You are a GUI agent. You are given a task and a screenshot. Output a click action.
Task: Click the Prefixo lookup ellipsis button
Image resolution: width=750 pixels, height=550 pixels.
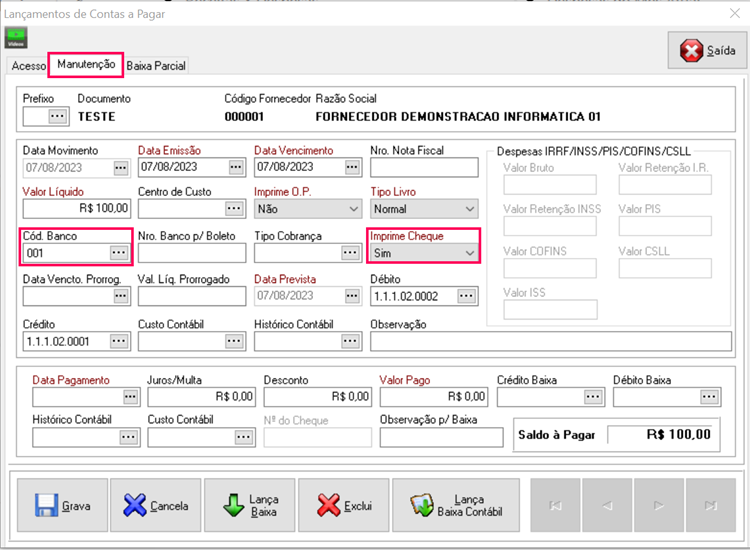tap(58, 116)
